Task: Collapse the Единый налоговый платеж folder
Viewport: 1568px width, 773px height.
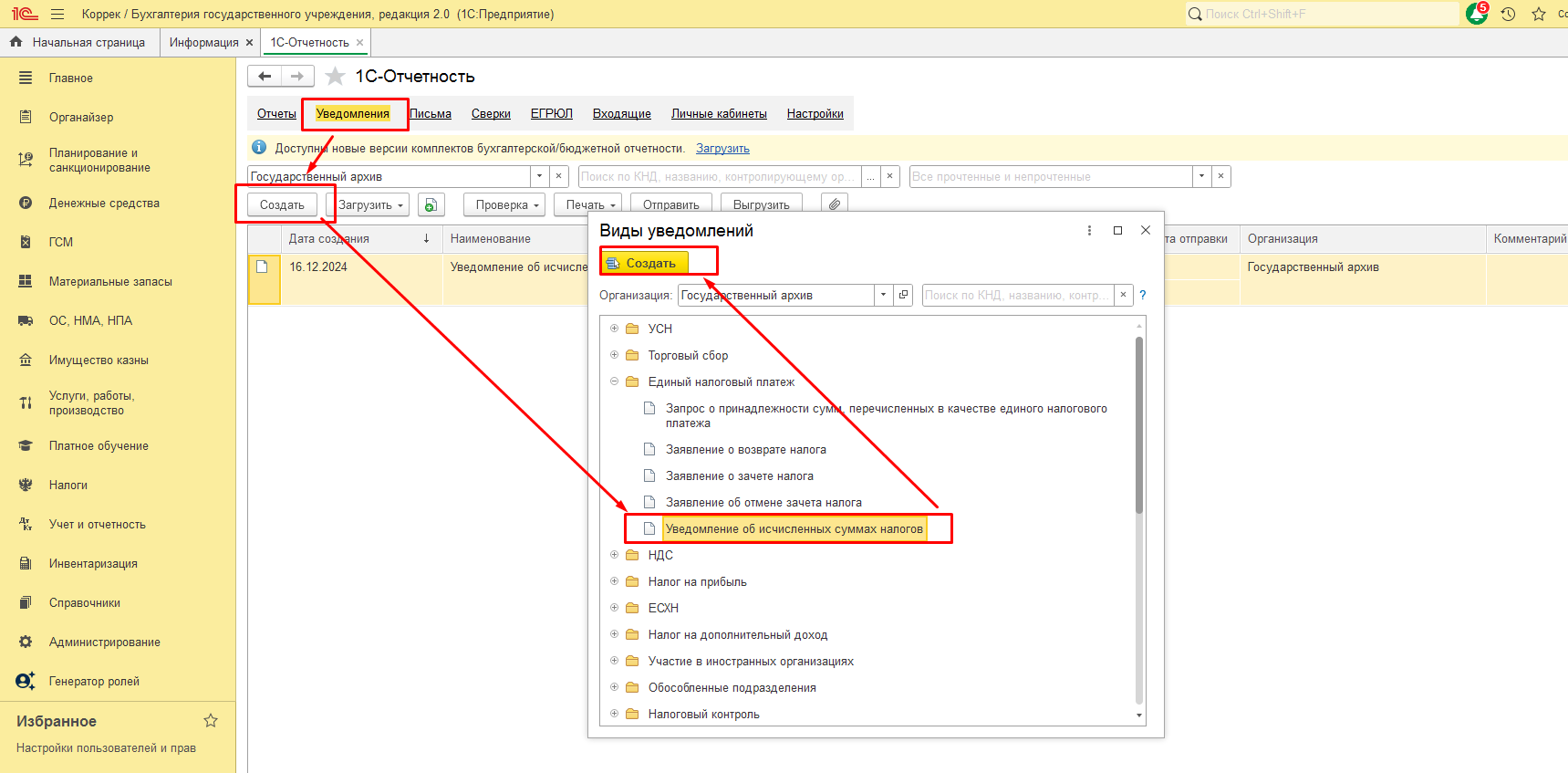Action: [x=614, y=381]
